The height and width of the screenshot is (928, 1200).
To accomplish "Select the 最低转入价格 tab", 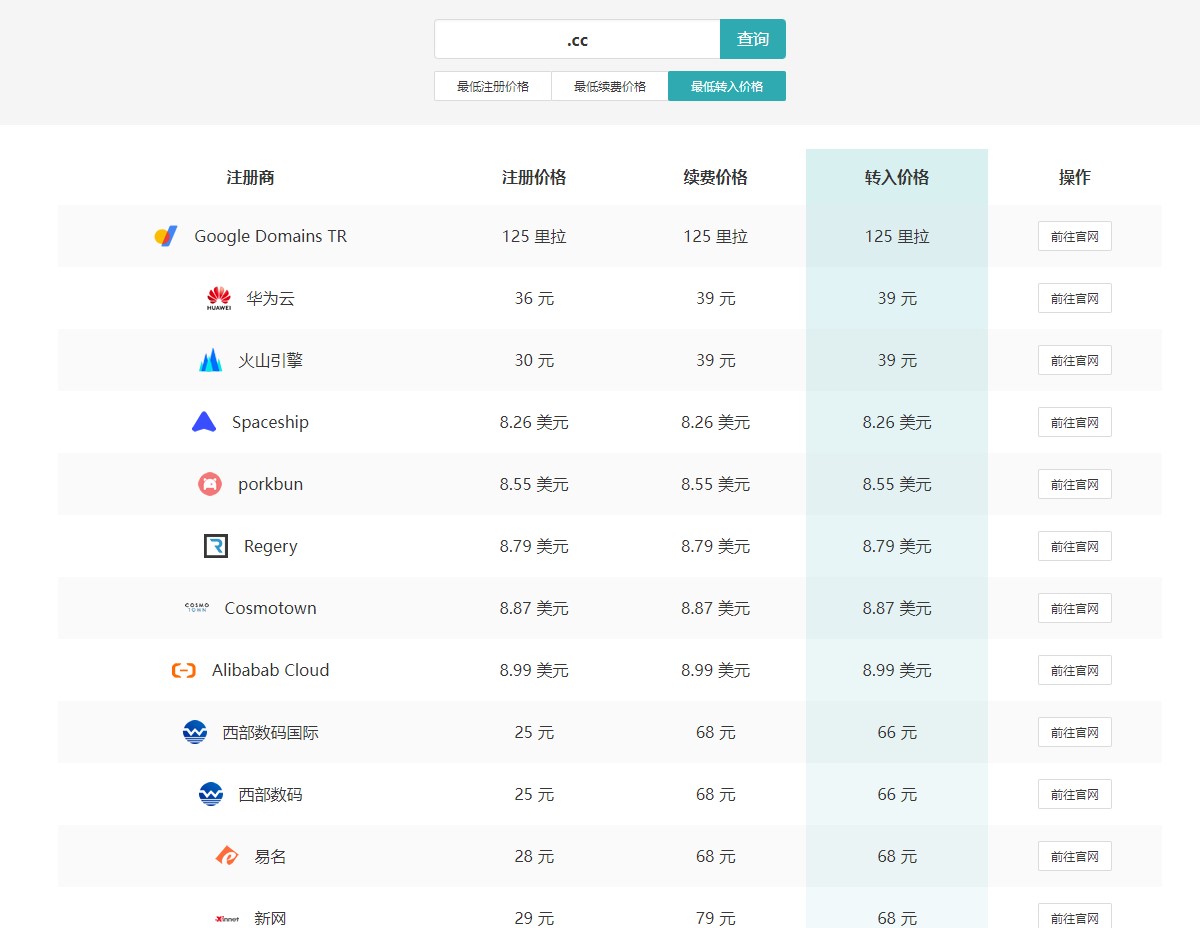I will point(727,86).
